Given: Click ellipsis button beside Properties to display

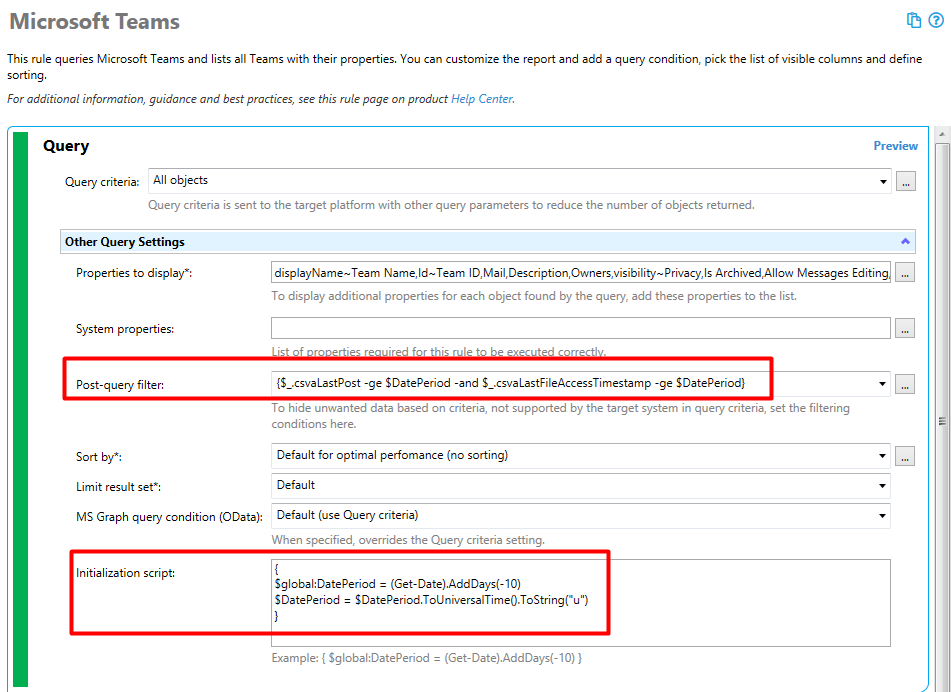Looking at the screenshot, I should (x=904, y=273).
